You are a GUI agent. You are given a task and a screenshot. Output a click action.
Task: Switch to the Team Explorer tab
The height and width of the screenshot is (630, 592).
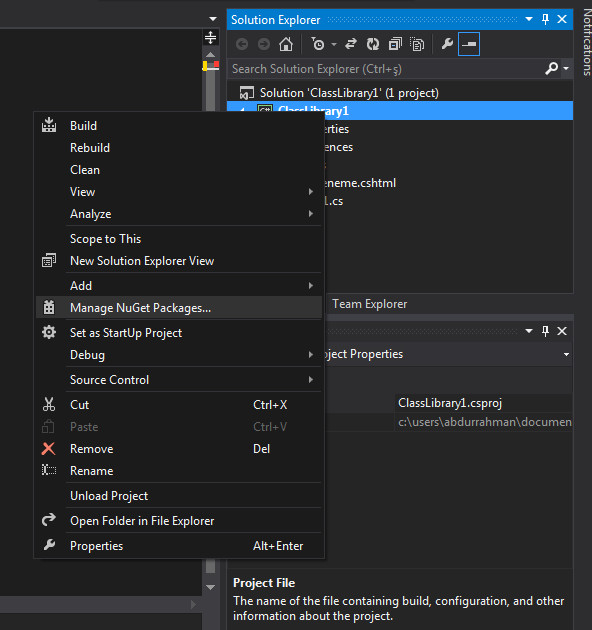click(x=369, y=304)
